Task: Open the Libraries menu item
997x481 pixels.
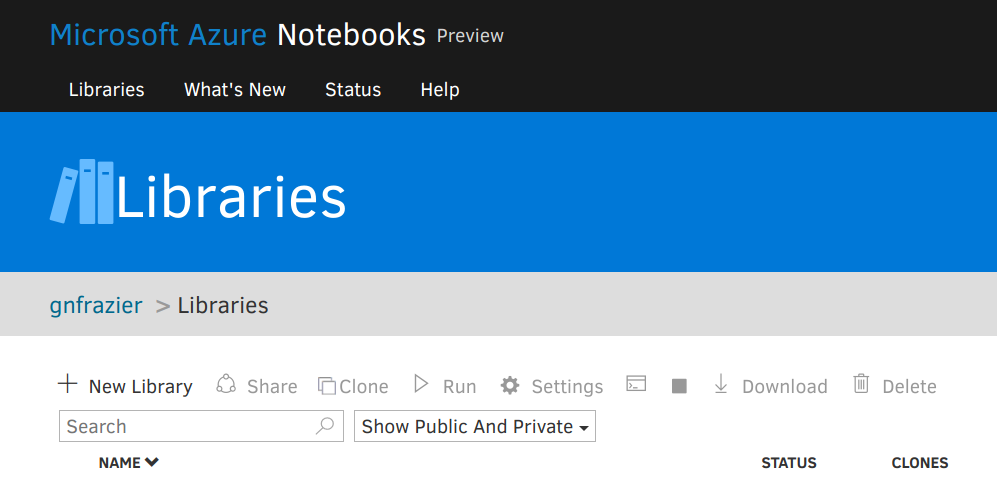Action: (x=107, y=90)
